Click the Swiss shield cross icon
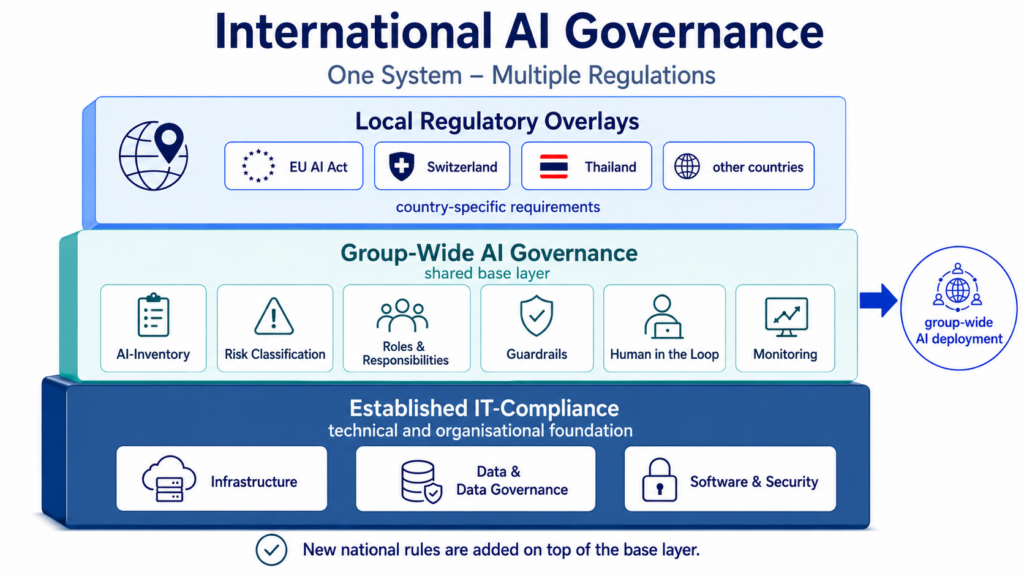 (x=402, y=167)
